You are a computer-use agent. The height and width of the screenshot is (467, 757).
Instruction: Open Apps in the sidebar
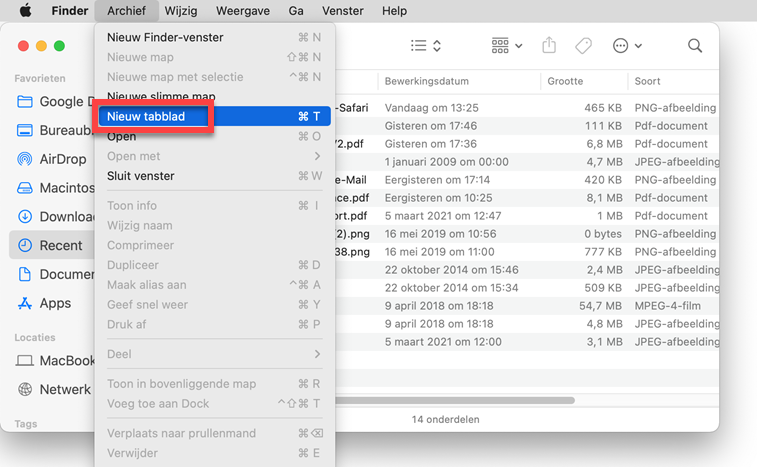pyautogui.click(x=52, y=303)
